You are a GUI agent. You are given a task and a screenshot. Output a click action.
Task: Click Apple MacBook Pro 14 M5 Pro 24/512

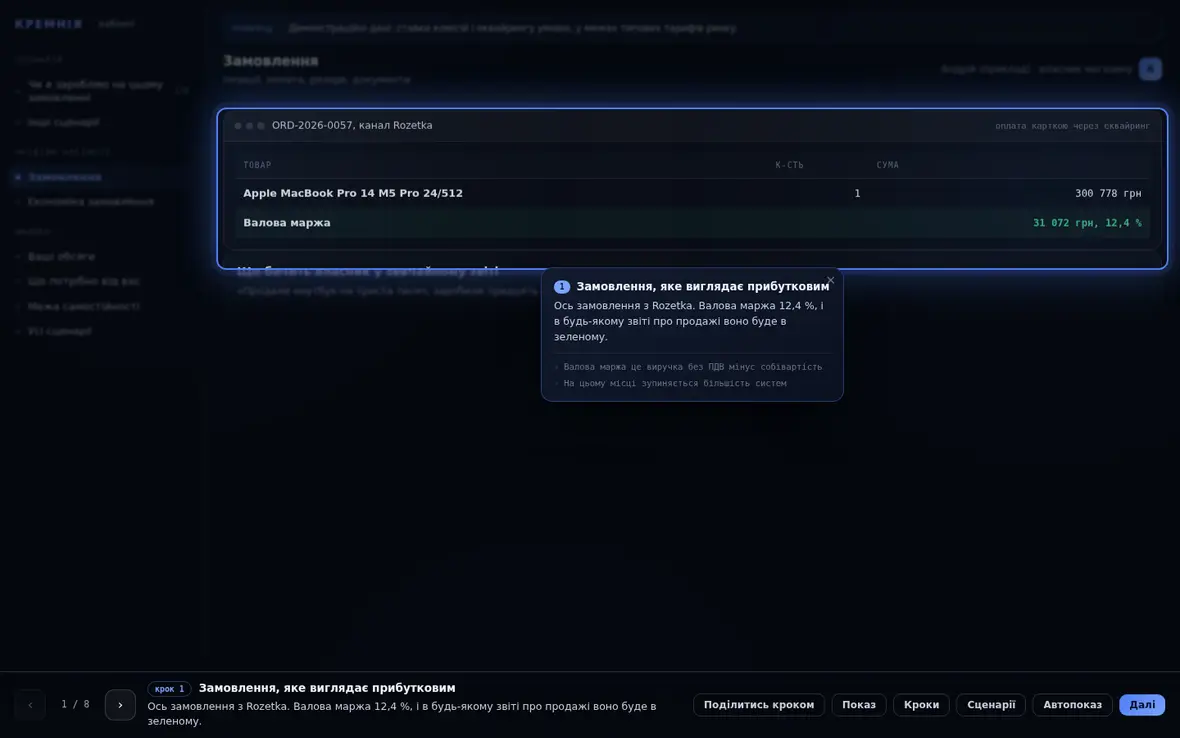353,193
